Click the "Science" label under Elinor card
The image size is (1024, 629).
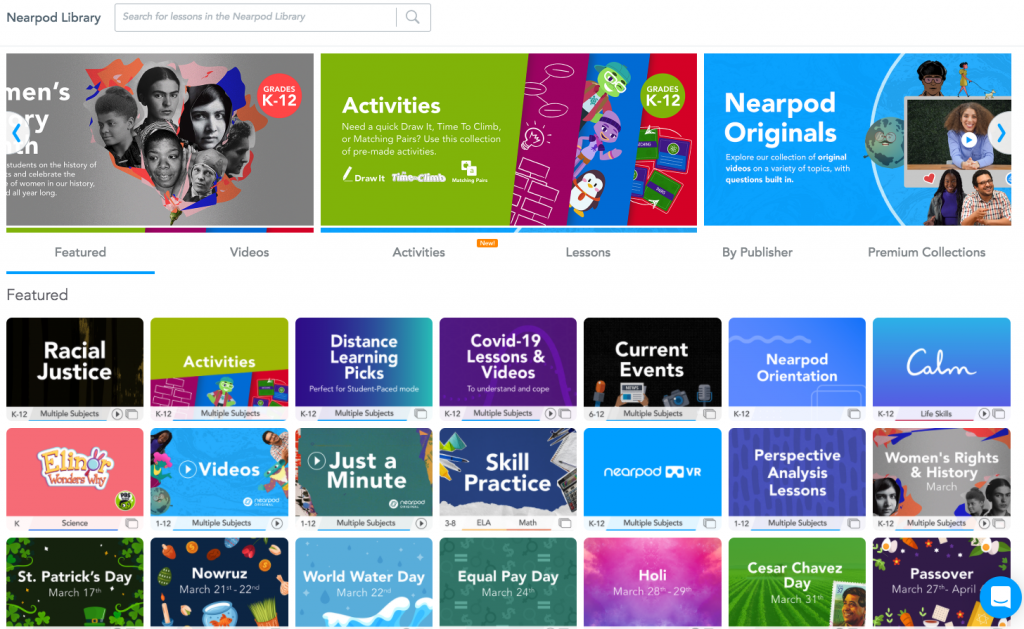coord(74,523)
